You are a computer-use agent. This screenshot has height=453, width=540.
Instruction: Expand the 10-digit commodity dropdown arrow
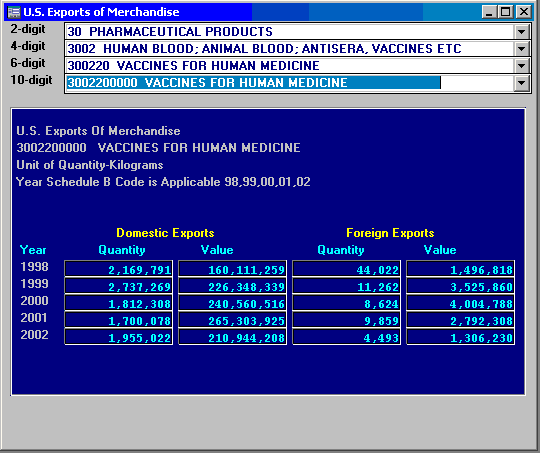[521, 83]
